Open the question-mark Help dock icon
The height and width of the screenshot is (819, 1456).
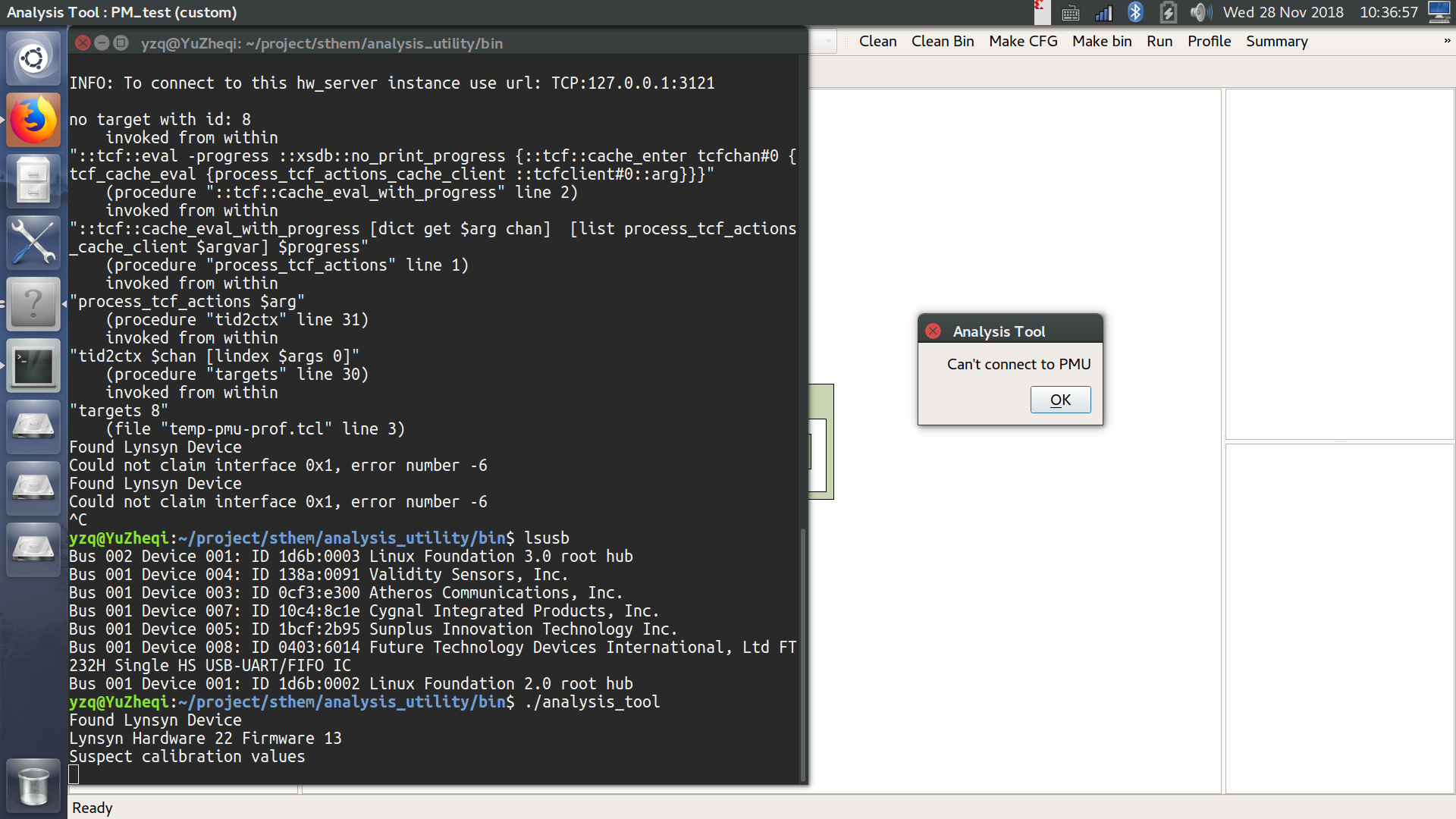tap(33, 304)
